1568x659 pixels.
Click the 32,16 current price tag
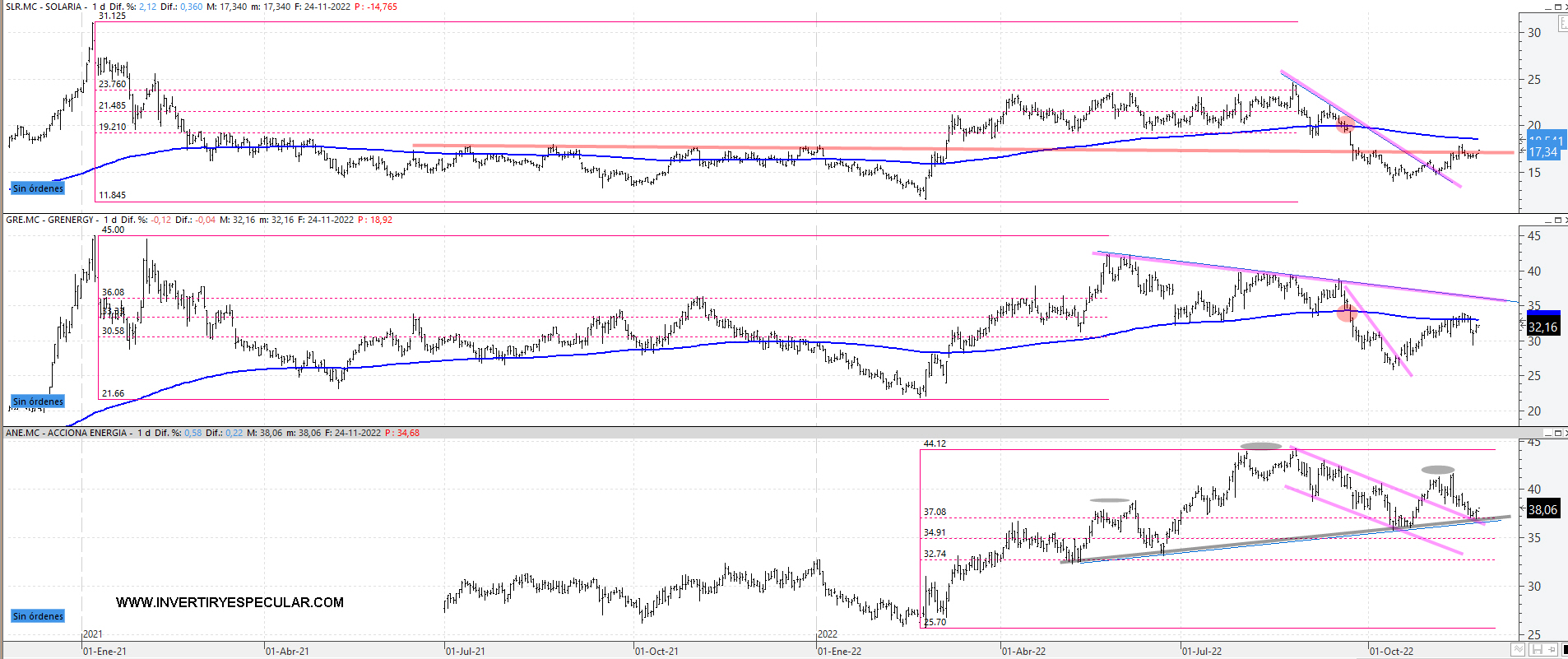1542,327
